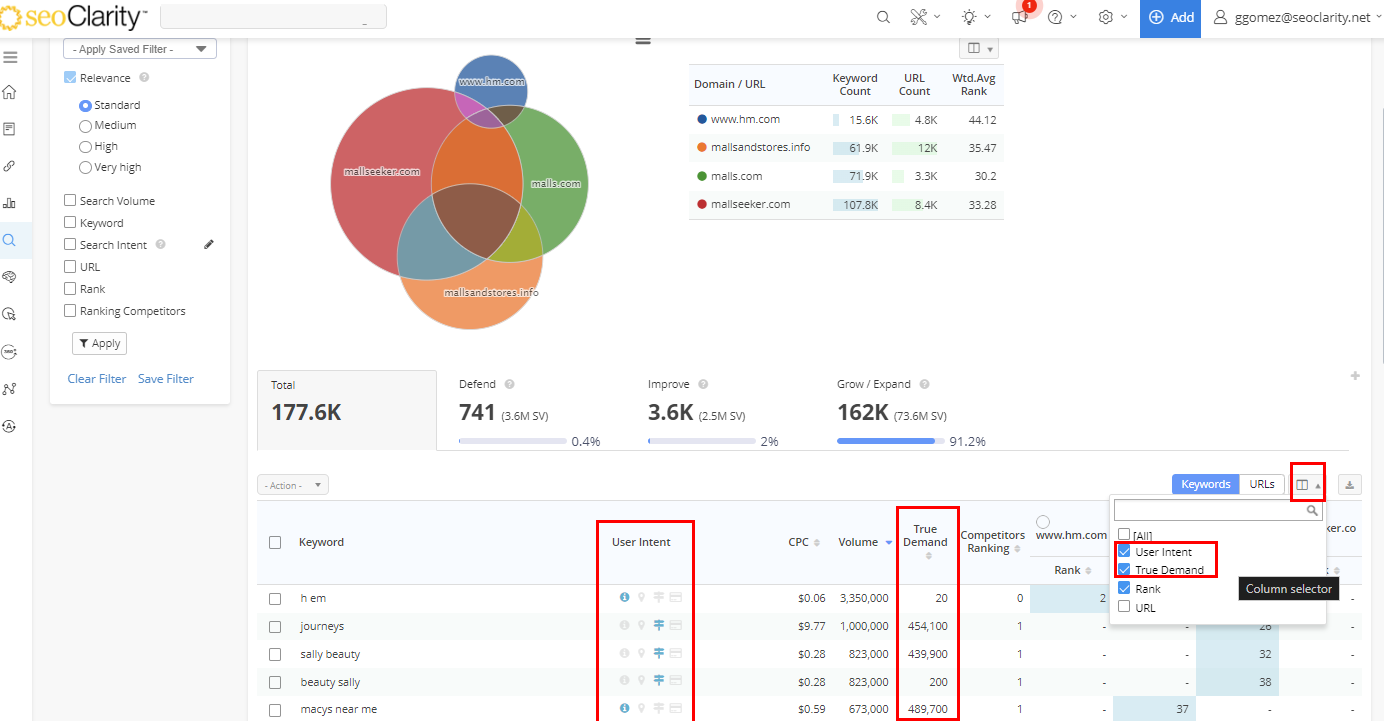Select the Defend segment tab

click(530, 410)
